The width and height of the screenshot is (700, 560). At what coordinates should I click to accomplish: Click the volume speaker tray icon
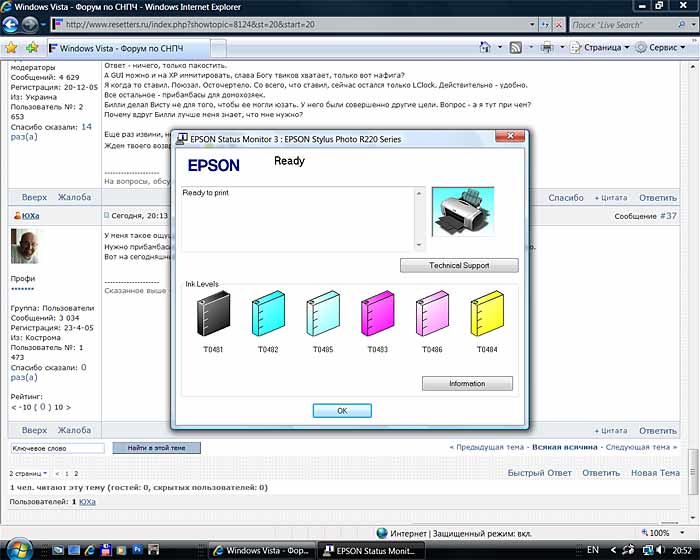pyautogui.click(x=661, y=550)
